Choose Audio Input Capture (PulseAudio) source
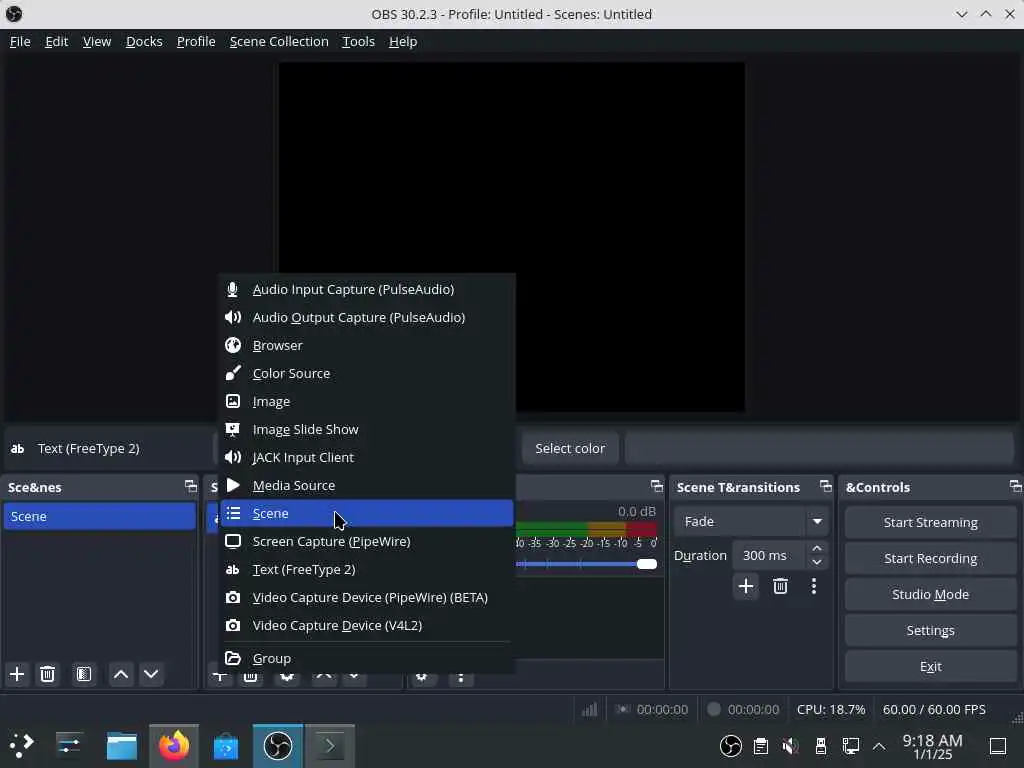This screenshot has height=768, width=1024. pos(367,289)
